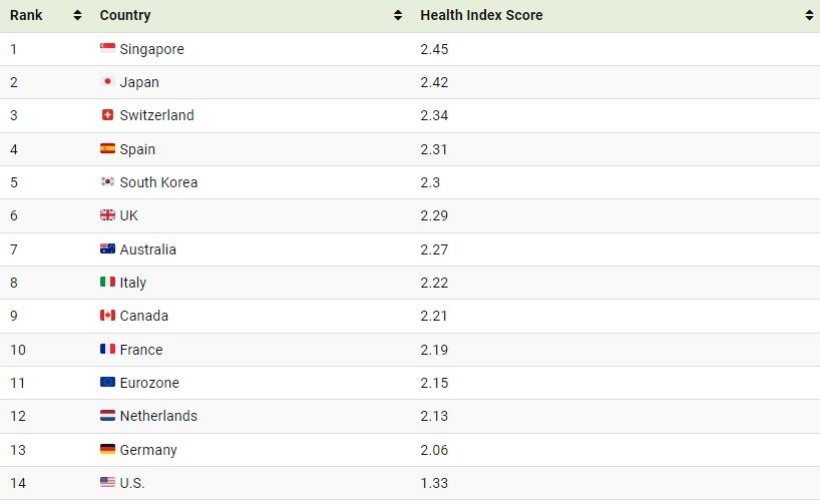Sort table using Rank column arrows
The height and width of the screenshot is (504, 820).
click(77, 15)
